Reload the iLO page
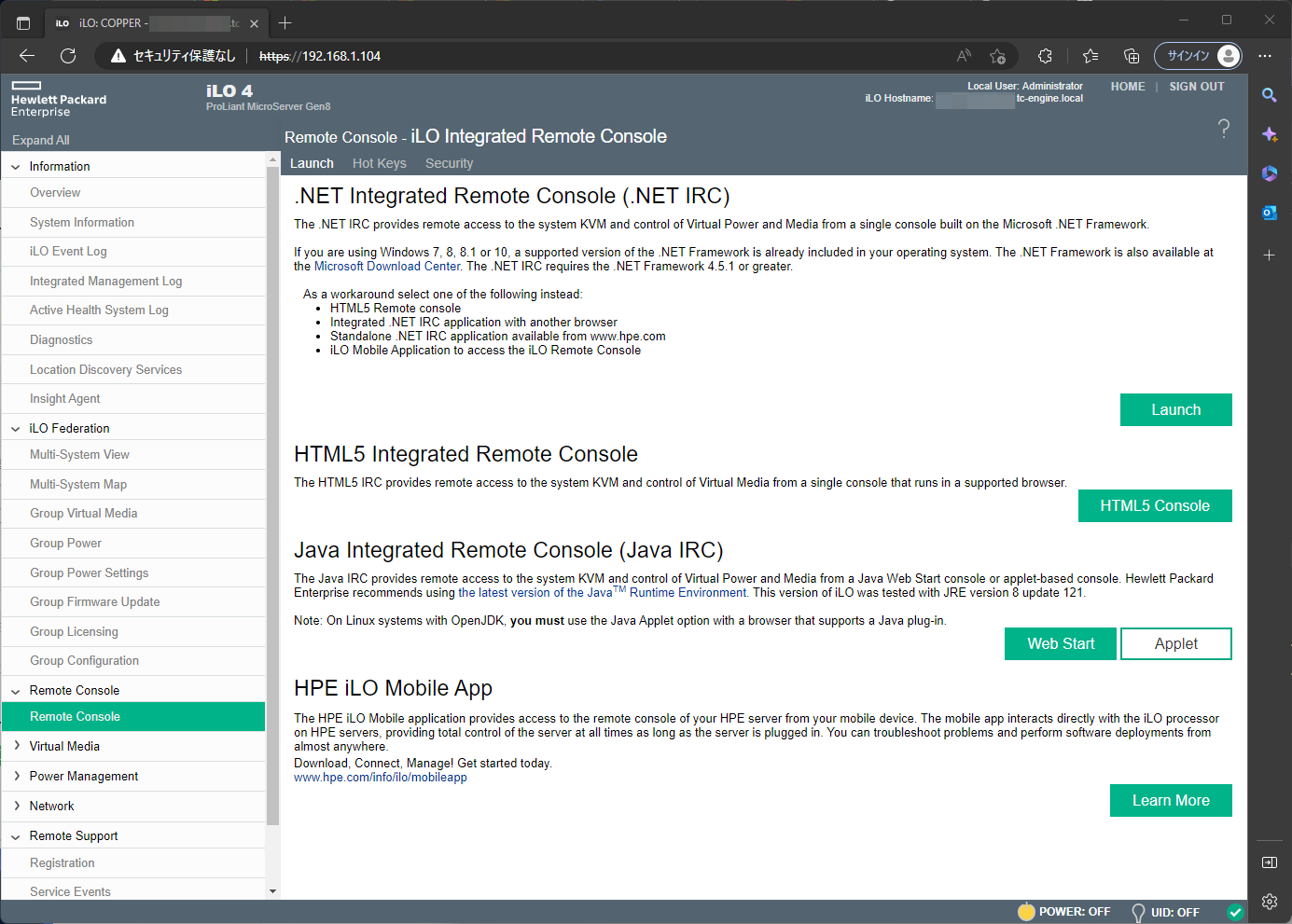 pos(68,56)
